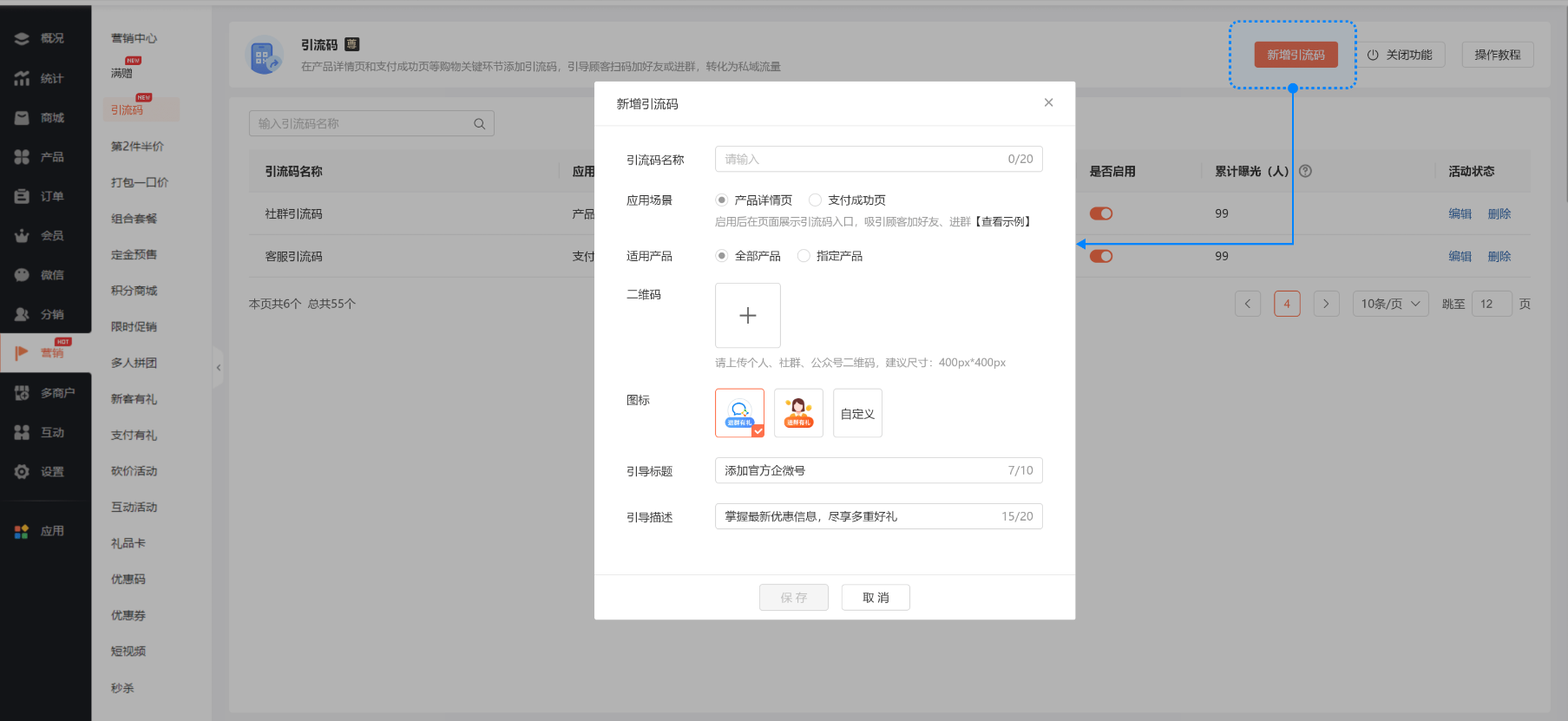Click the 取消 button in dialog
Screen dimensions: 1568x721
(876, 598)
